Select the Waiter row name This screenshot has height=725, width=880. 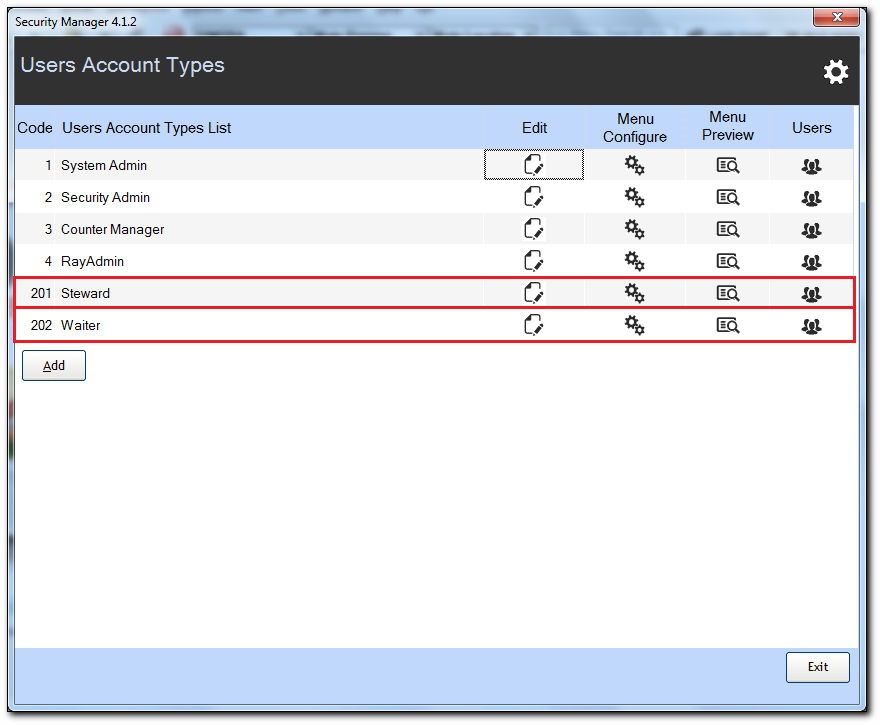pyautogui.click(x=80, y=325)
